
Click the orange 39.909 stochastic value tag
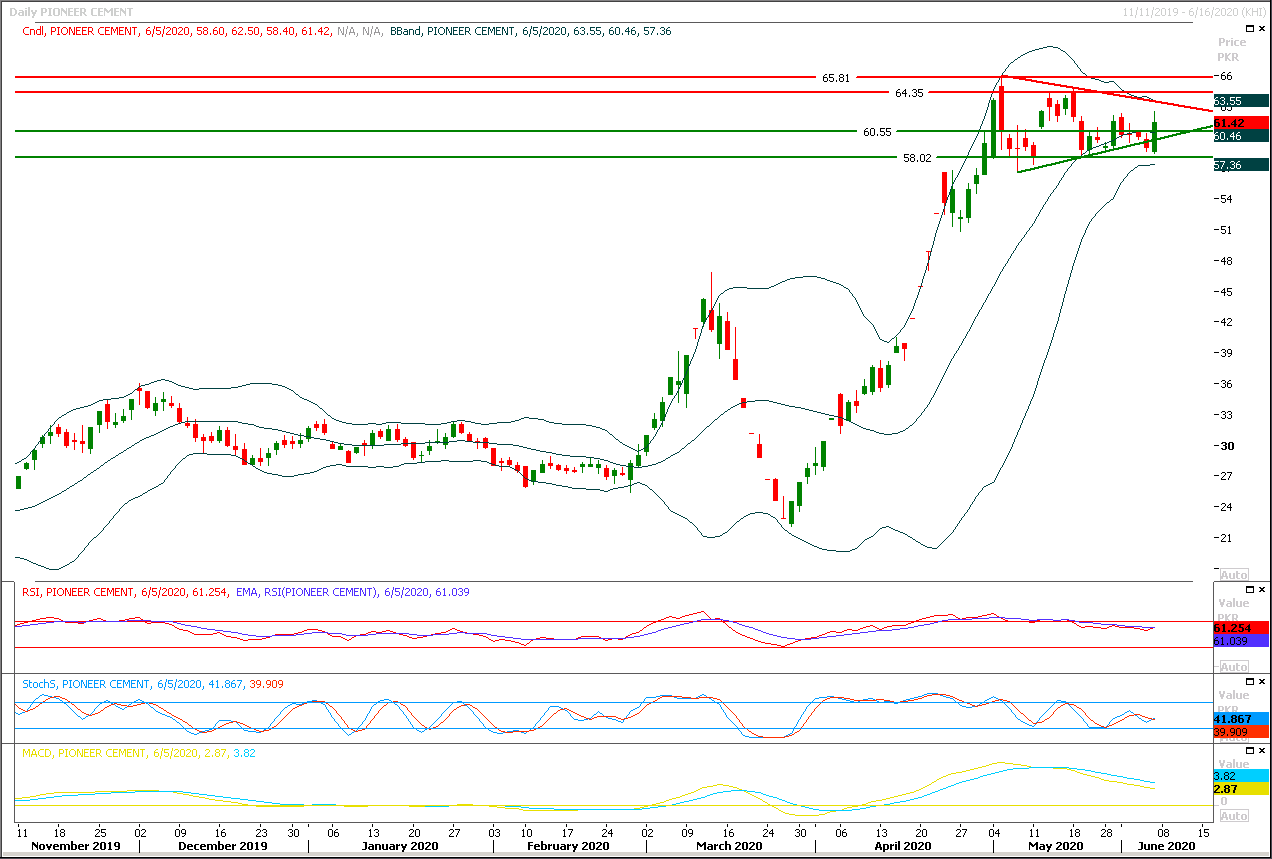pos(1241,732)
